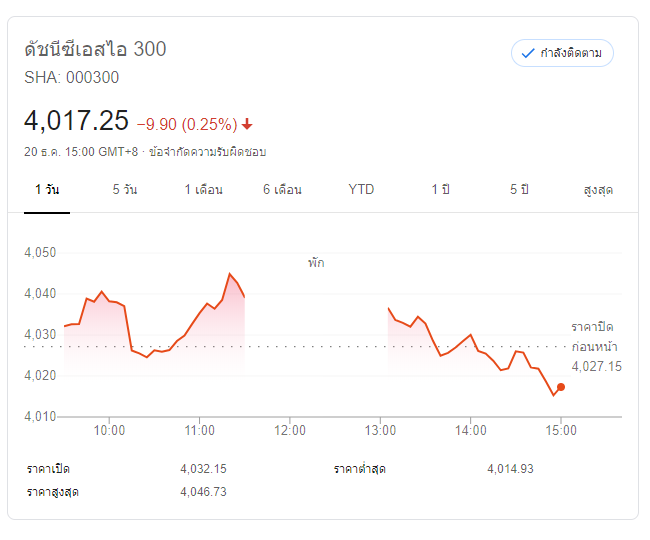View the 5 ปี chart range
Viewport: 650px width, 540px height.
click(518, 190)
